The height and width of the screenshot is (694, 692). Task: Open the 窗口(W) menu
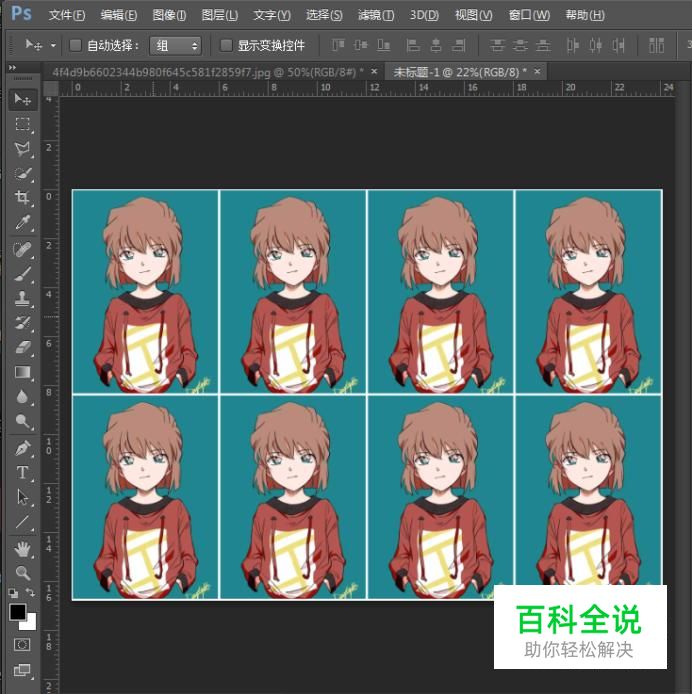pos(529,15)
